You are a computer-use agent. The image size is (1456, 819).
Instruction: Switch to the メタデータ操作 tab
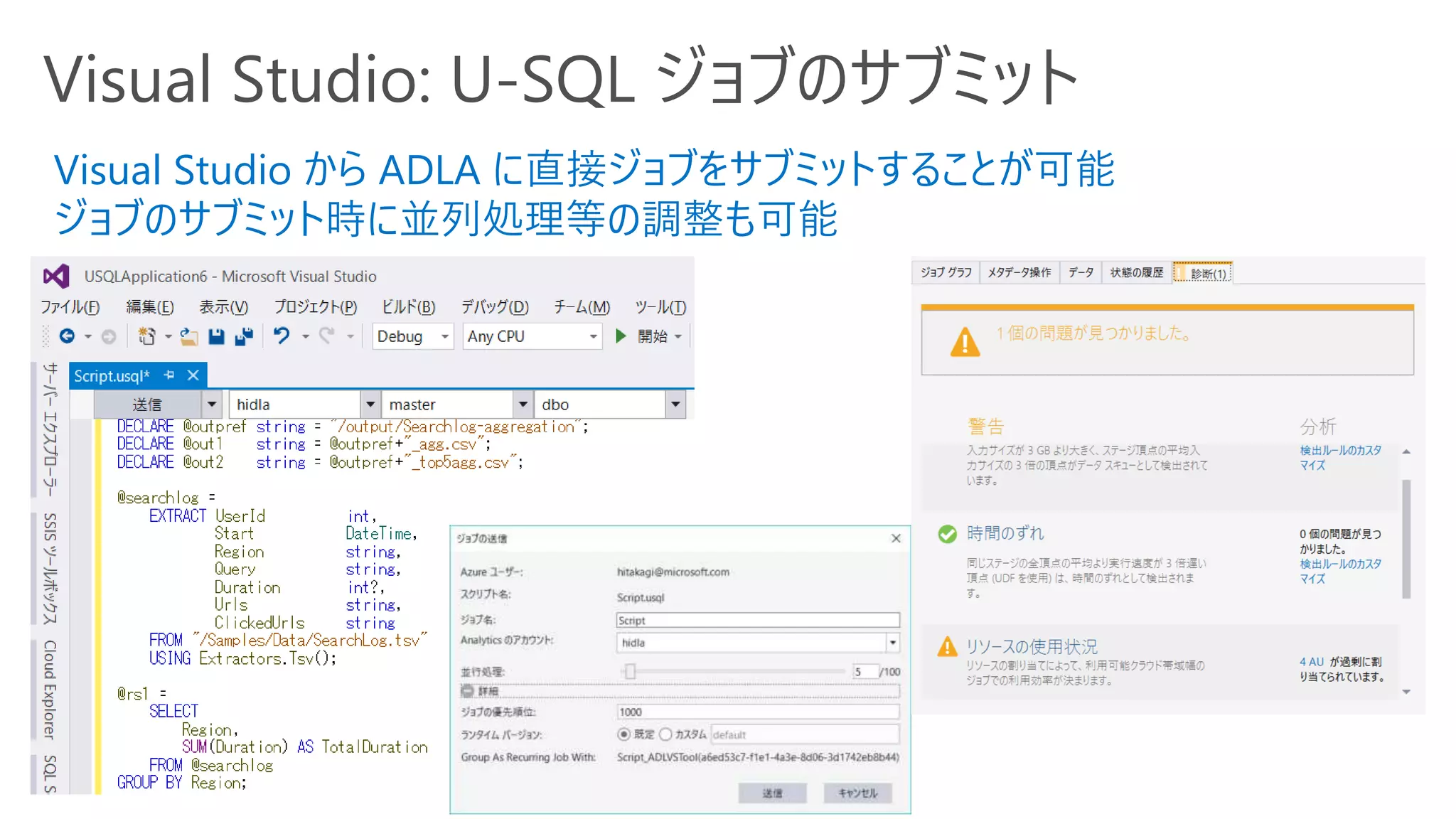(1019, 272)
